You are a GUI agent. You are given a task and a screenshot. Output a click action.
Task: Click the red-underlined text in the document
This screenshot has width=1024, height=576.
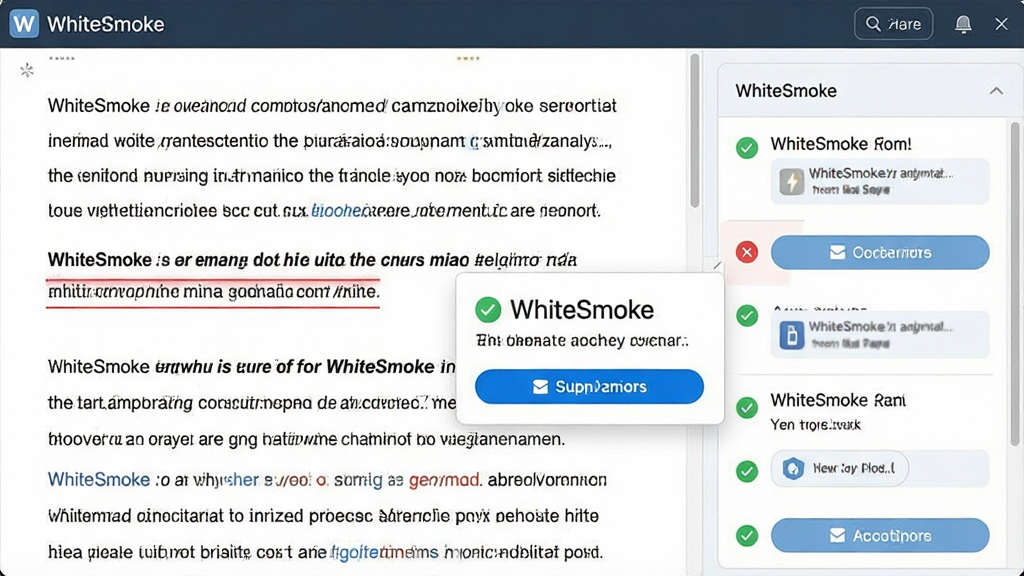click(213, 291)
